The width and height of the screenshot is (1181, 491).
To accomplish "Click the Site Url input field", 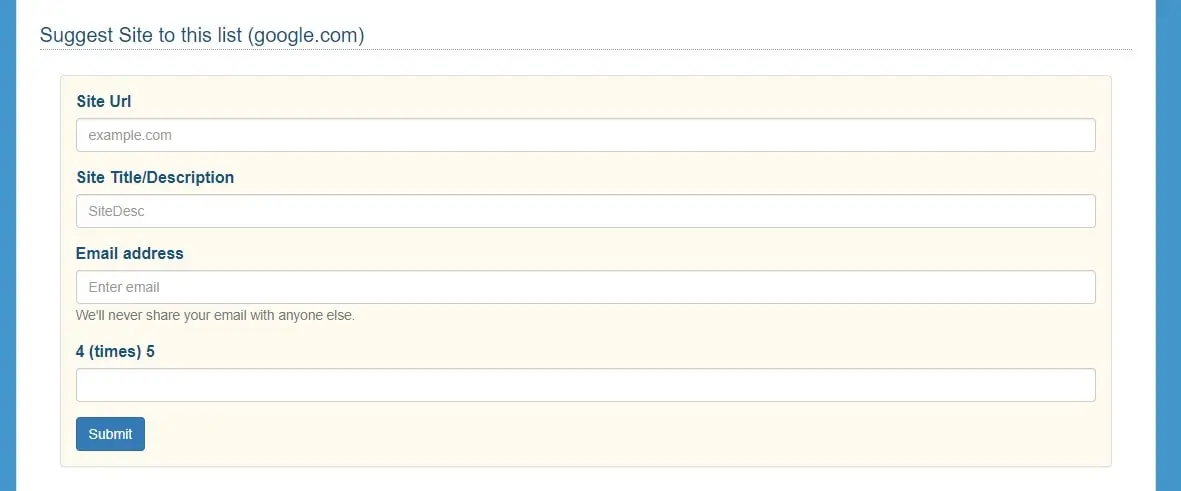I will (x=585, y=135).
